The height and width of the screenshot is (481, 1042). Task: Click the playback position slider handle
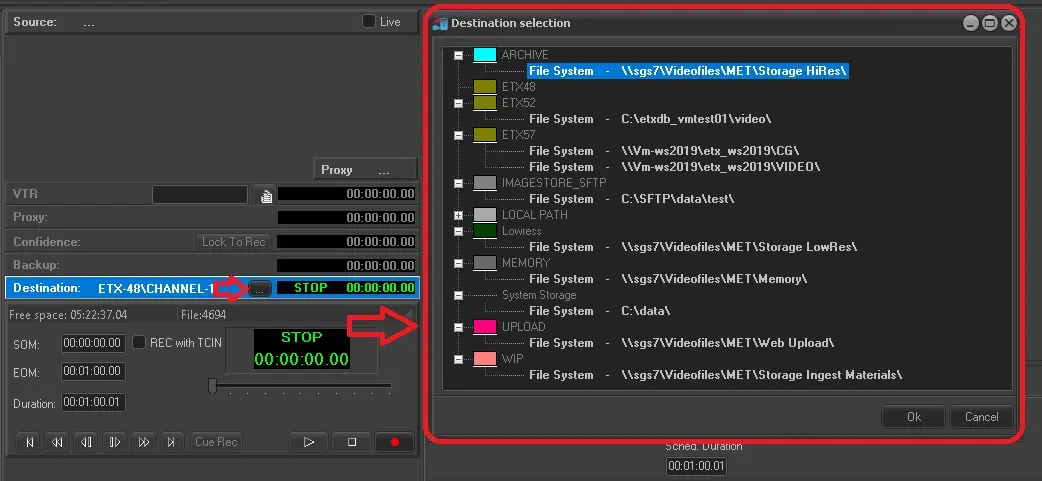tap(212, 385)
